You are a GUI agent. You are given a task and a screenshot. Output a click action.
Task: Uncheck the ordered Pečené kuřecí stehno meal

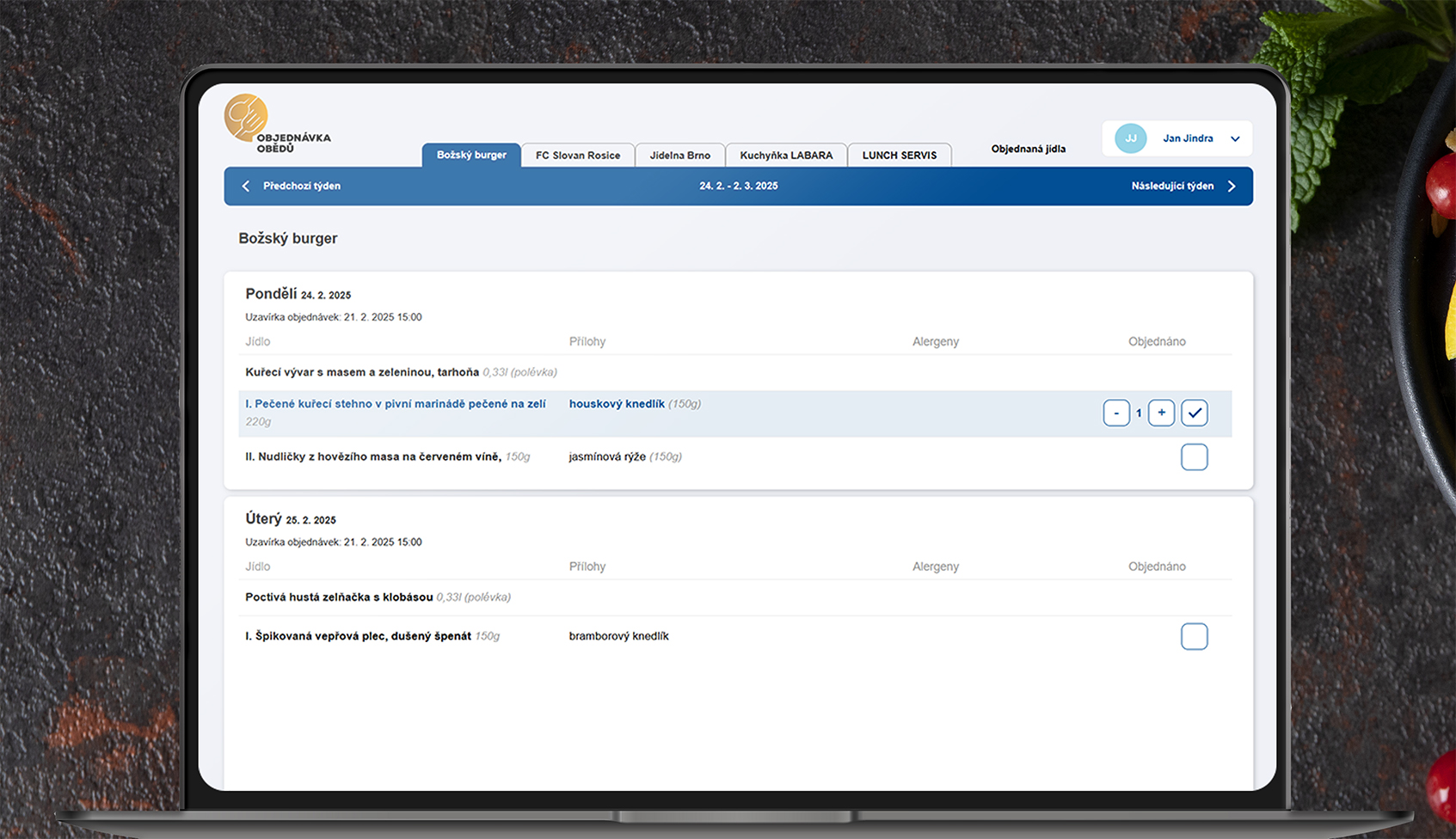1194,413
